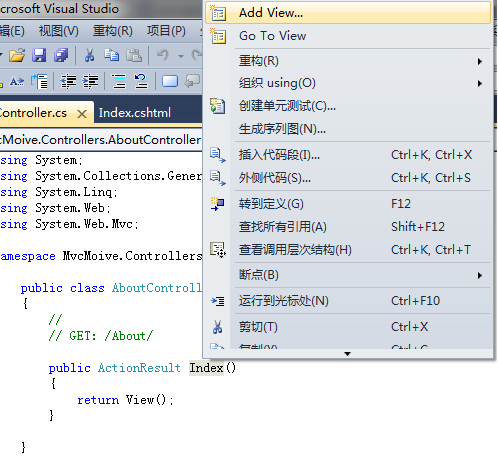
Task: Open the AboutController class navigation dropdown
Action: point(100,140)
